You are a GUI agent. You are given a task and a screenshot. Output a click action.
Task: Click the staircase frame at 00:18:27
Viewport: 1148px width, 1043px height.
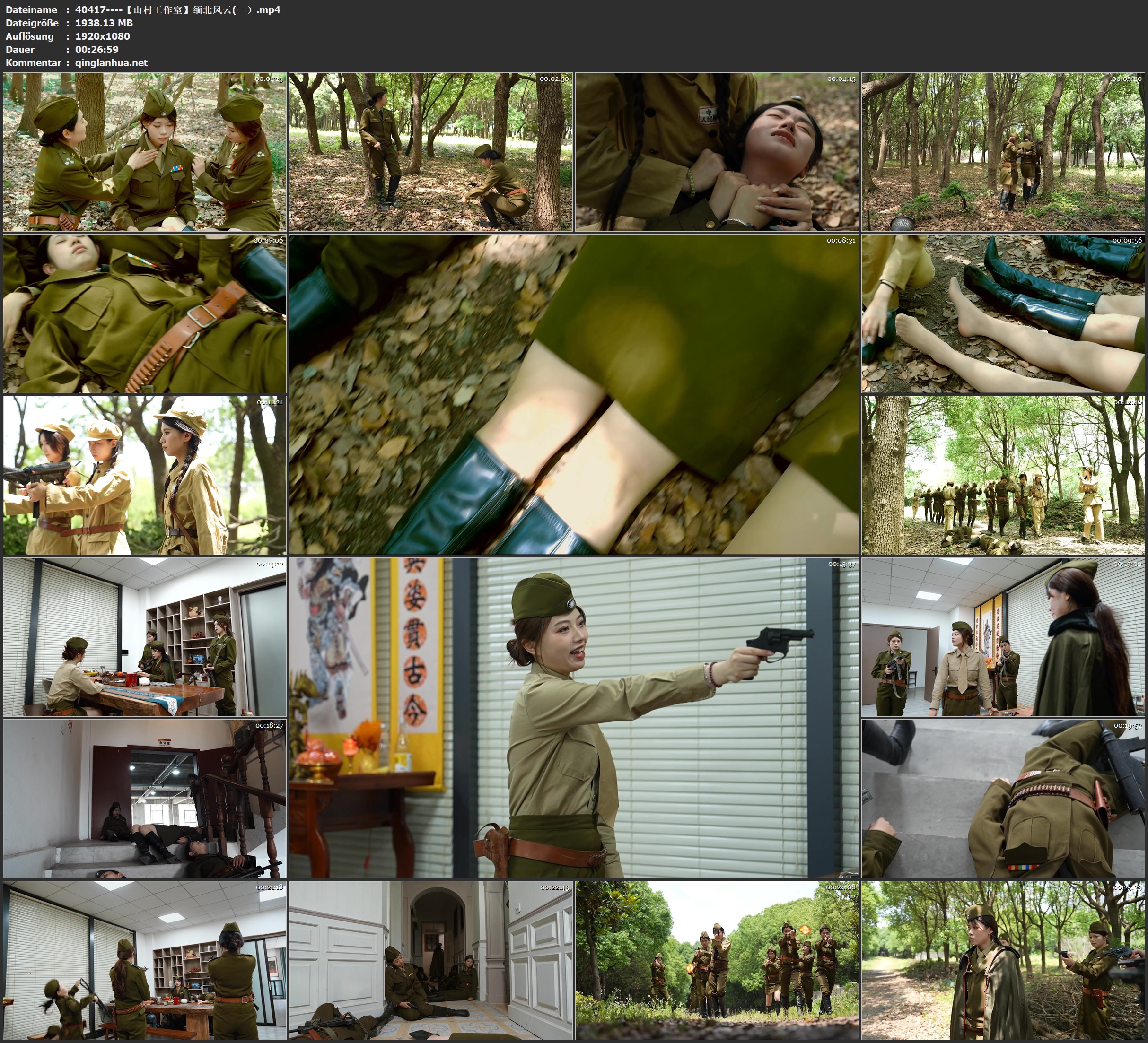[x=145, y=798]
